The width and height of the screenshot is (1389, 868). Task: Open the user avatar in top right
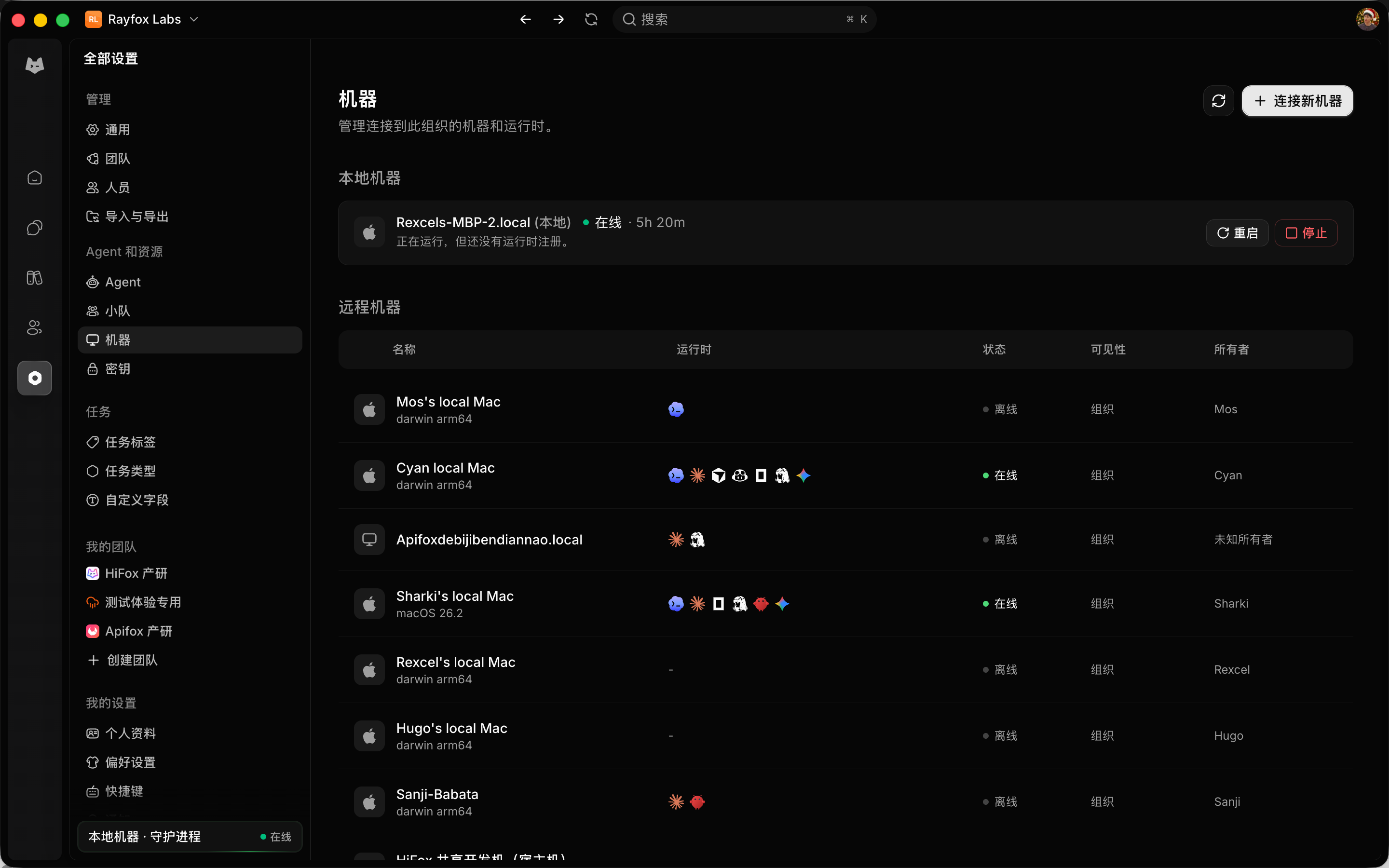click(1367, 19)
